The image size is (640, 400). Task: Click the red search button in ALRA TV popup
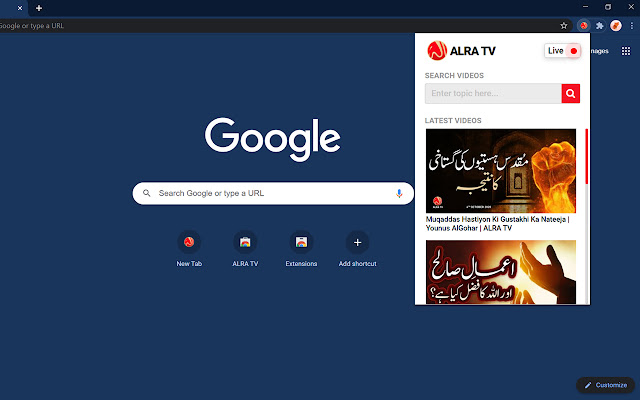[571, 93]
